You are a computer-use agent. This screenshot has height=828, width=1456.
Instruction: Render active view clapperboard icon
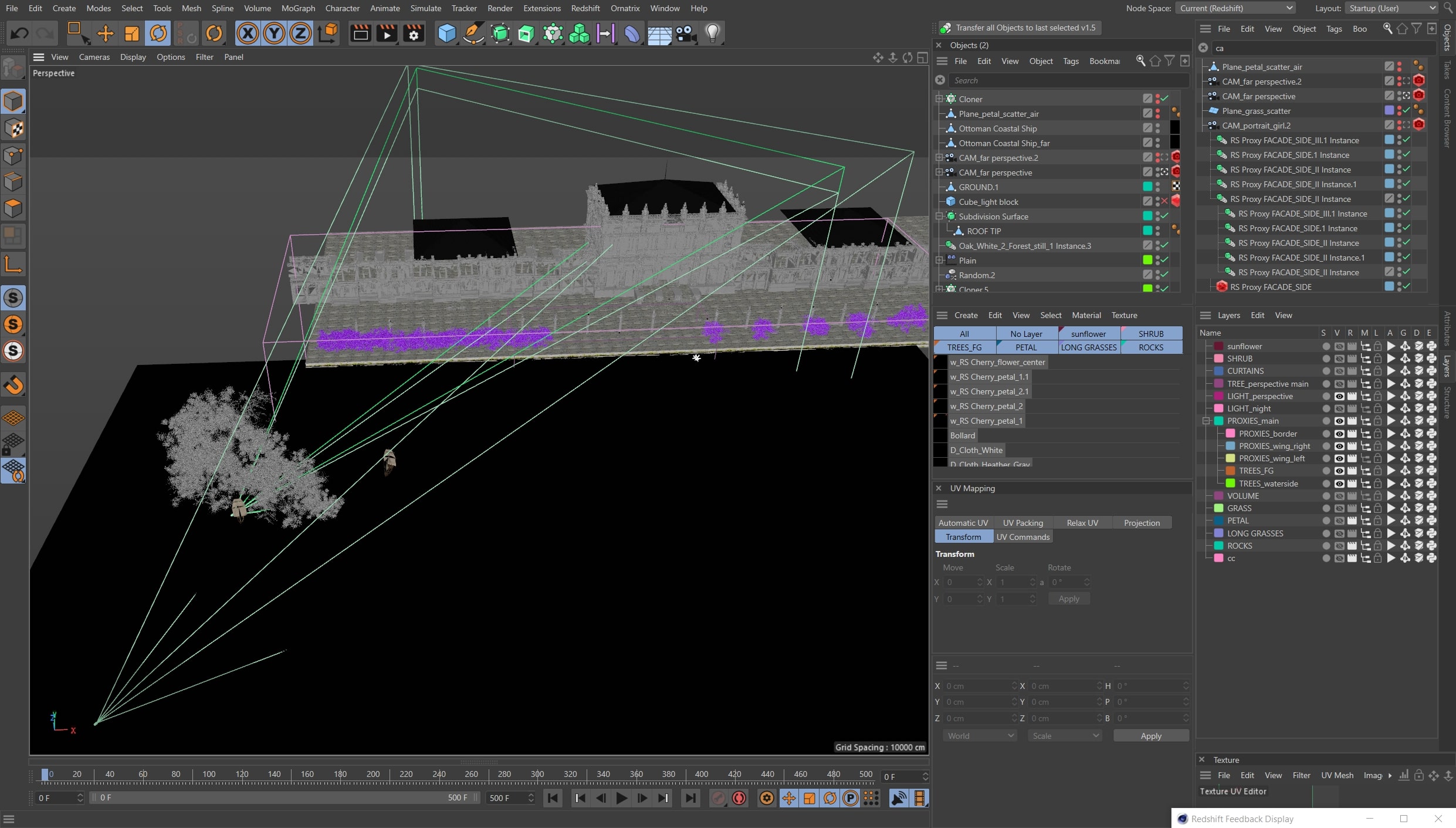tap(360, 33)
